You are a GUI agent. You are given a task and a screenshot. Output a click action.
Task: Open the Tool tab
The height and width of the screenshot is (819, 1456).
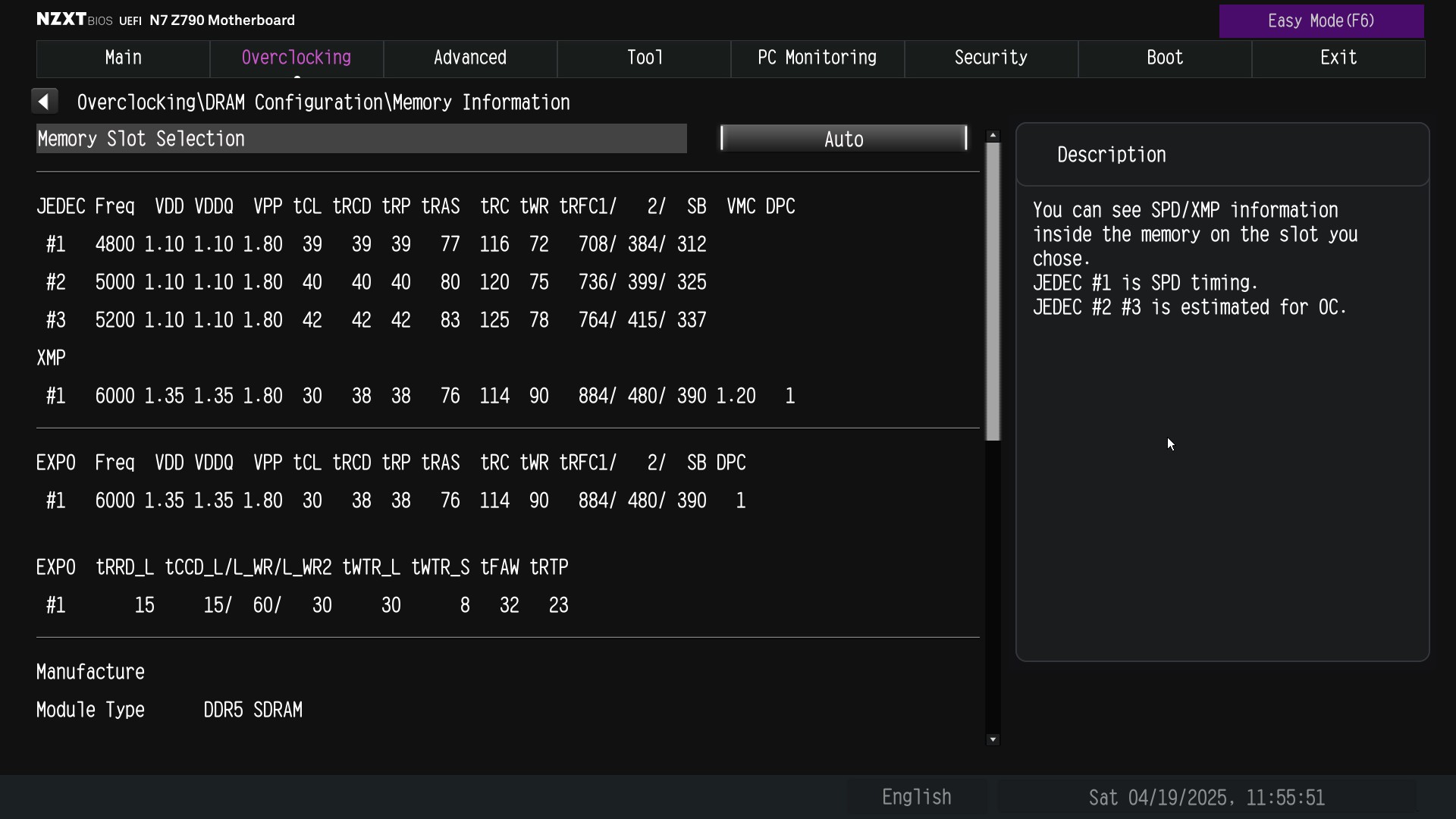click(x=644, y=58)
